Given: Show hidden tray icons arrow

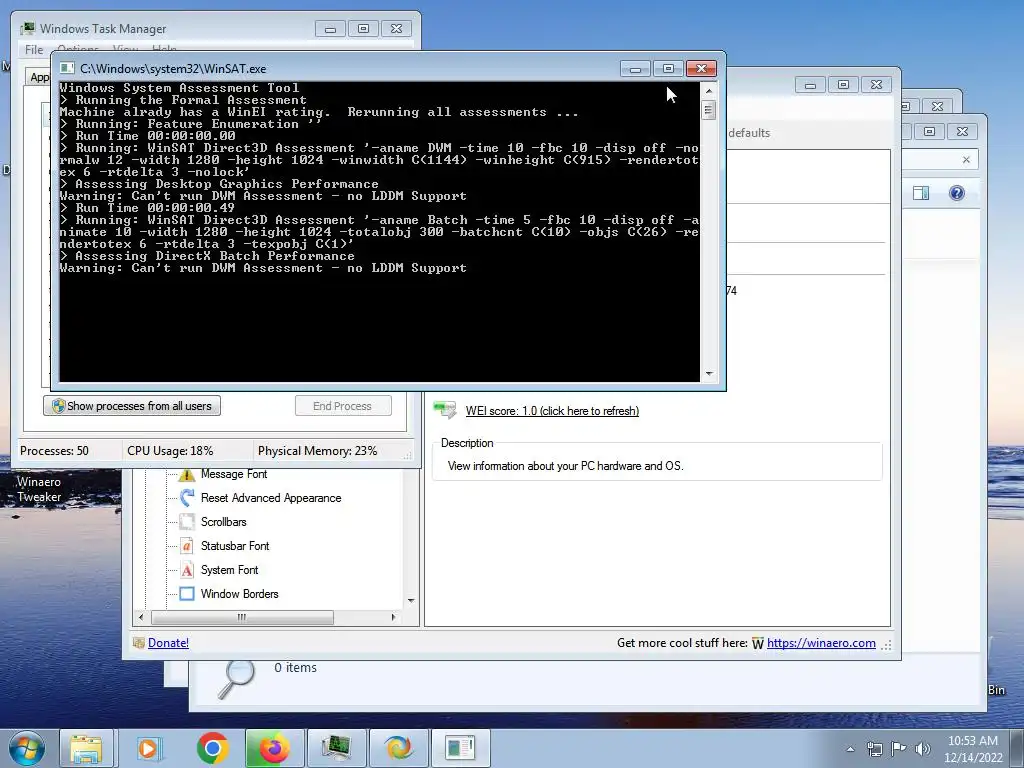Looking at the screenshot, I should pos(850,749).
